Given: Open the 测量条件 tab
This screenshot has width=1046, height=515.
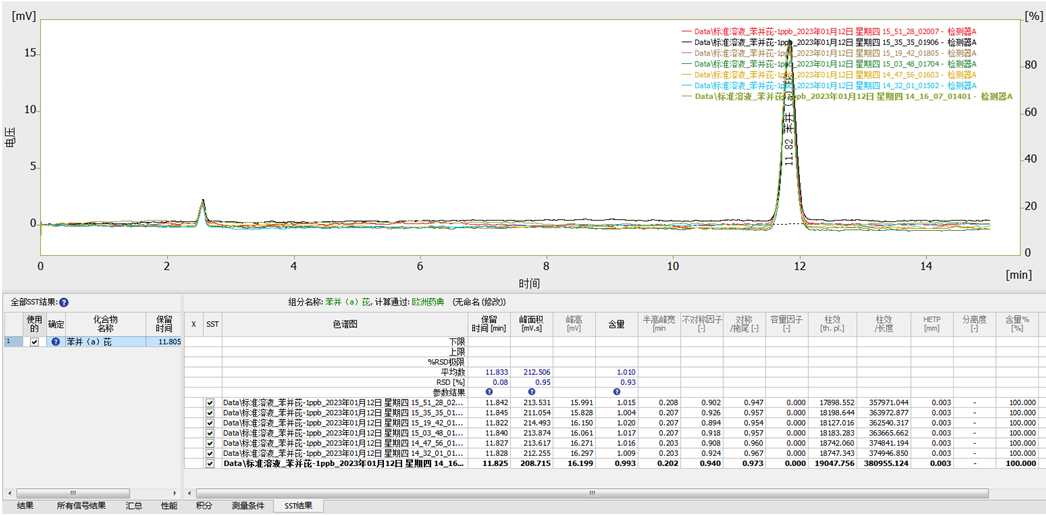Looking at the screenshot, I should click(x=247, y=506).
